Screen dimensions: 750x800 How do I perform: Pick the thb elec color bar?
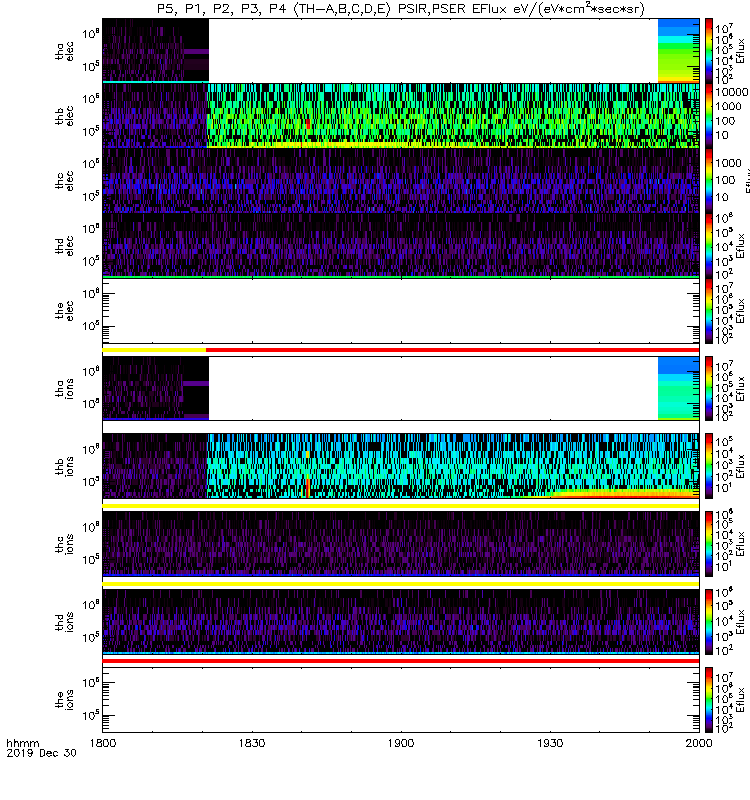tap(709, 116)
